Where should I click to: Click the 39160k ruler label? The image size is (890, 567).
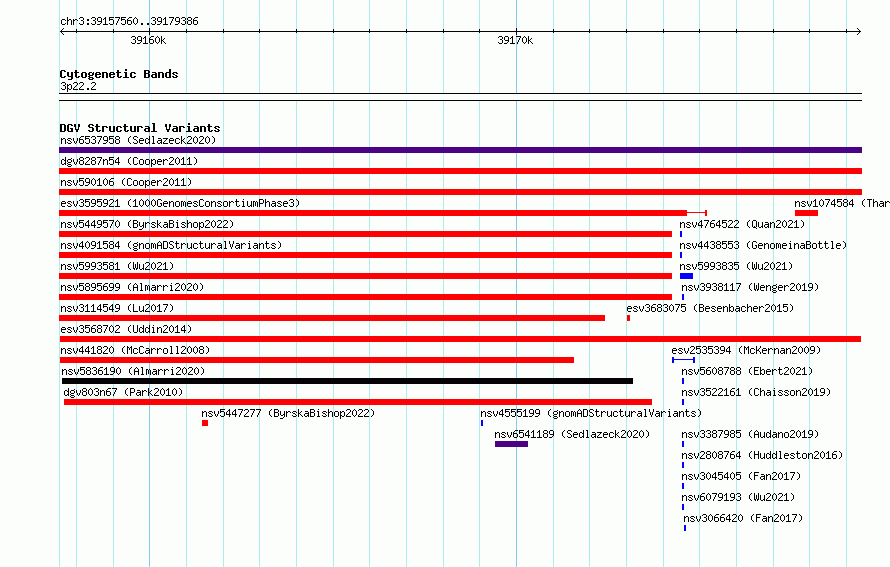(x=148, y=40)
